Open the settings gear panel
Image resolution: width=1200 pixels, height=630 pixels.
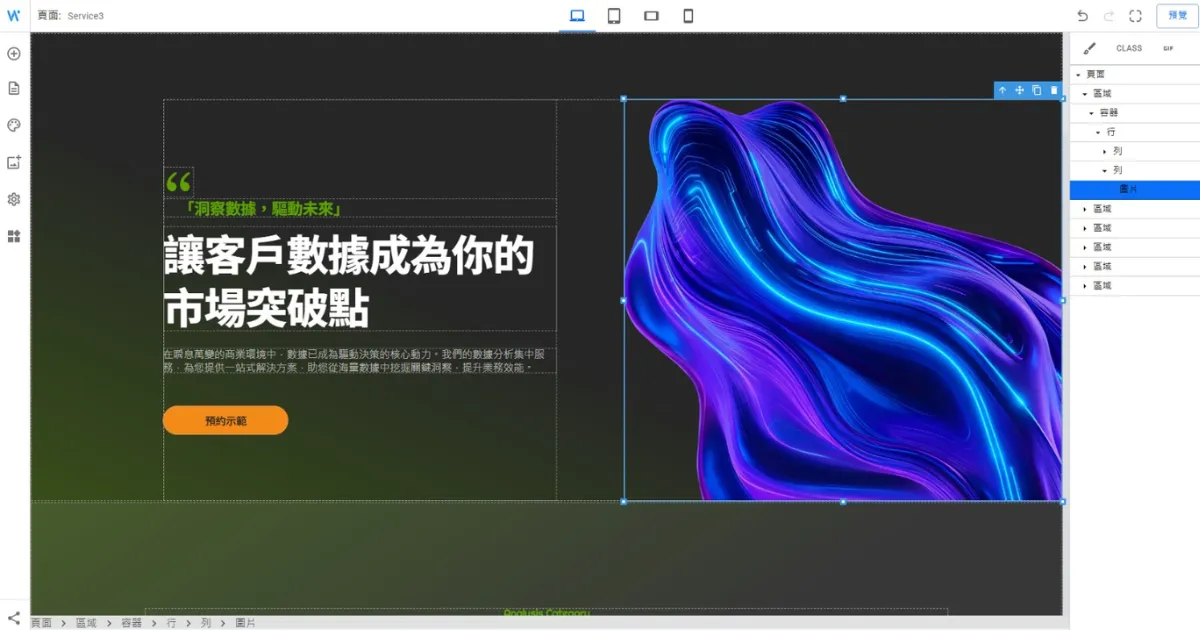point(13,199)
